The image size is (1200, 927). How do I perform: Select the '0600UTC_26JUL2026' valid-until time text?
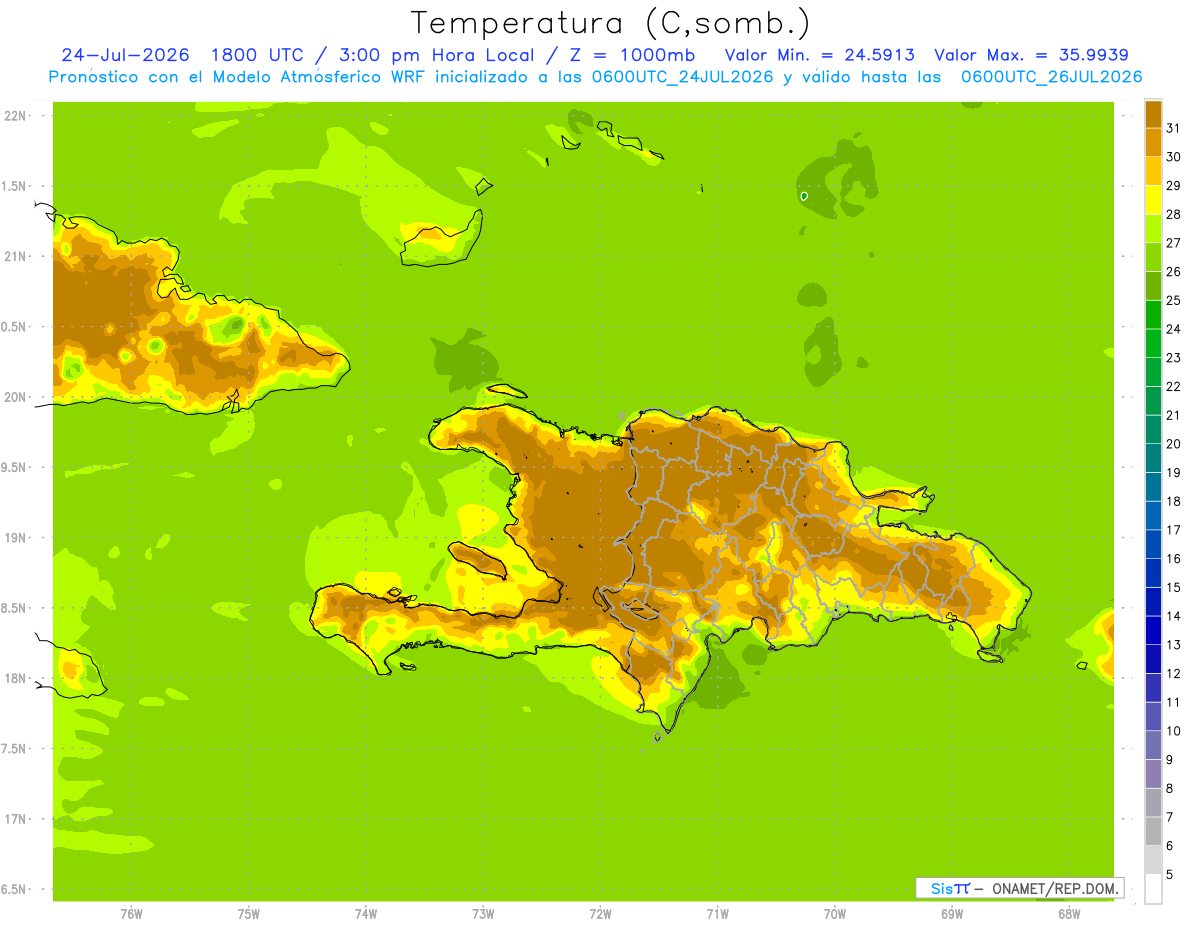pos(1051,77)
